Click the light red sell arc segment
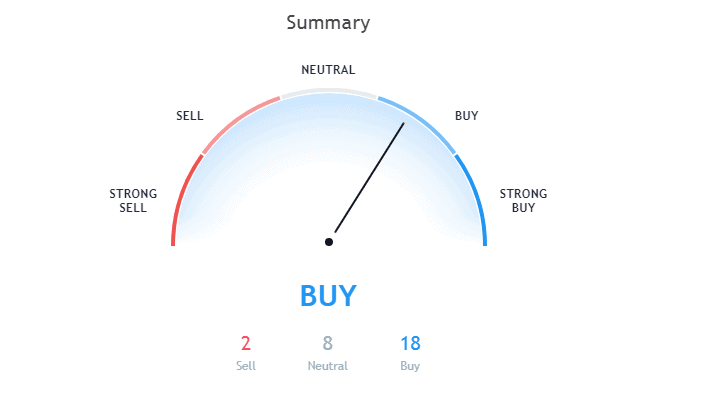Image resolution: width=715 pixels, height=393 pixels. click(236, 121)
